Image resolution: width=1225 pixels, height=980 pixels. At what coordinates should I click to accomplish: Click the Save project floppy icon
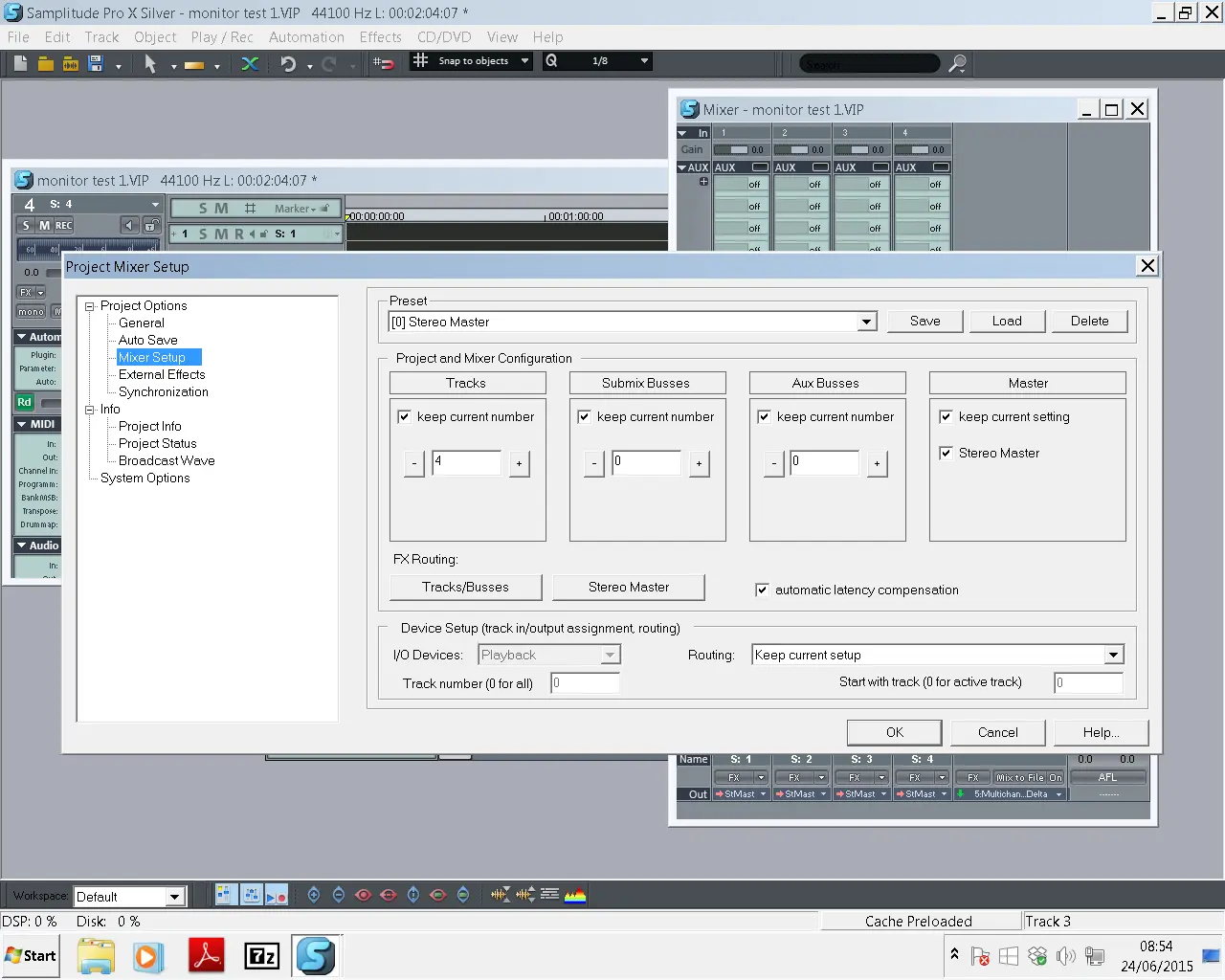[96, 64]
